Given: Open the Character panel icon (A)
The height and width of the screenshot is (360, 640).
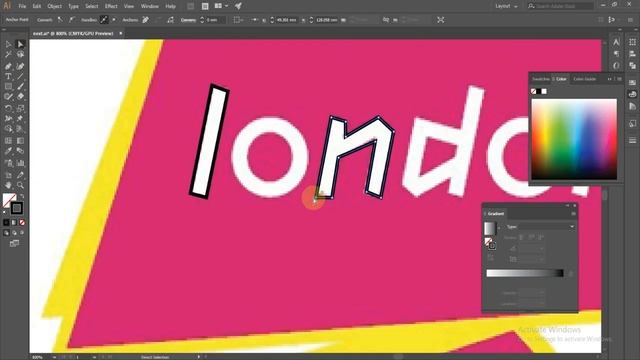Looking at the screenshot, I should click(x=616, y=42).
